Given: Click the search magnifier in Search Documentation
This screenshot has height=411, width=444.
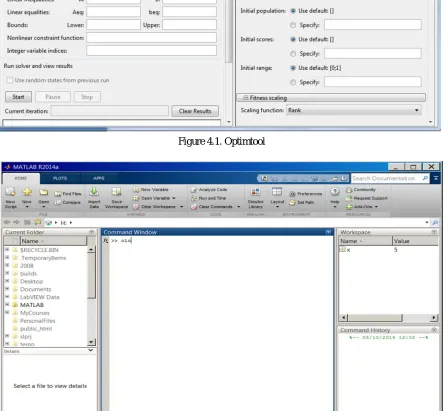Looking at the screenshot, I should pyautogui.click(x=425, y=178).
